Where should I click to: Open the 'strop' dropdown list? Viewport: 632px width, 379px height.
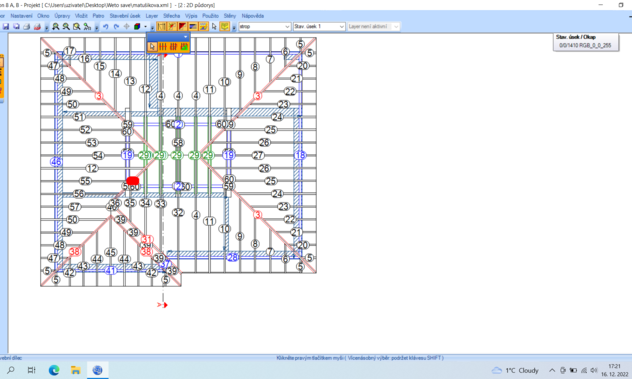click(x=264, y=27)
